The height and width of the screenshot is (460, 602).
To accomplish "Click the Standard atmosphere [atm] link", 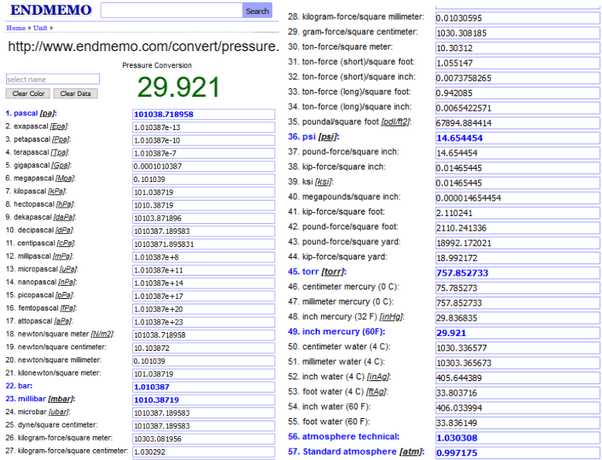I will (x=356, y=451).
